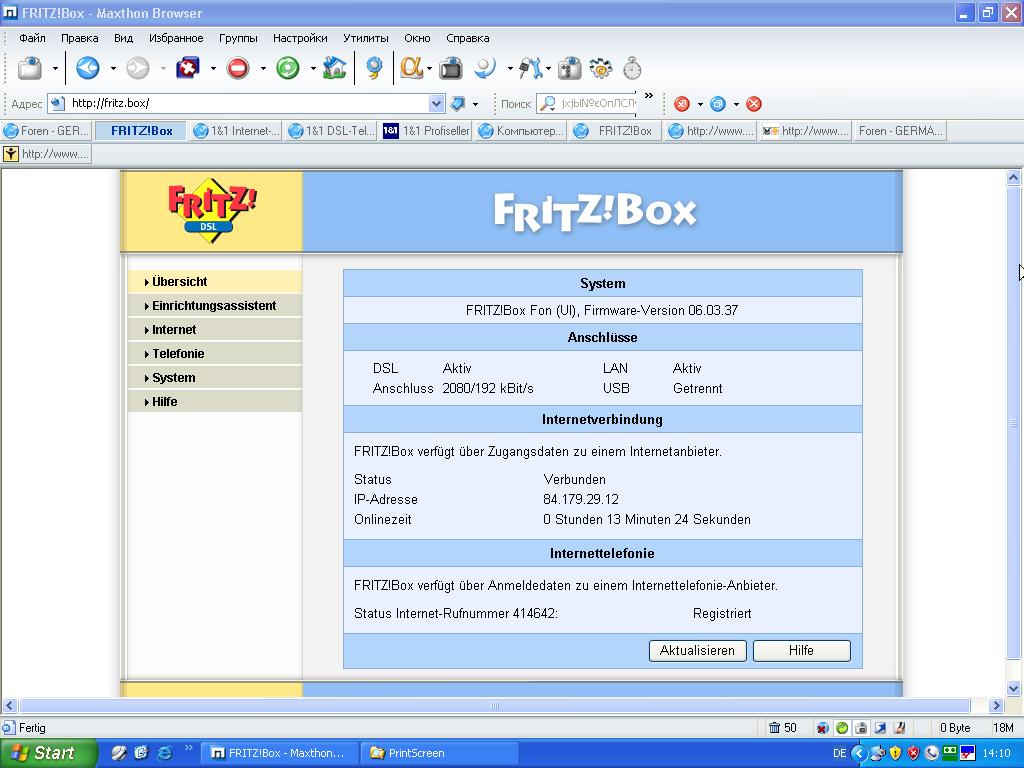This screenshot has width=1024, height=768.
Task: Expand the address bar URL dropdown
Action: [x=437, y=103]
